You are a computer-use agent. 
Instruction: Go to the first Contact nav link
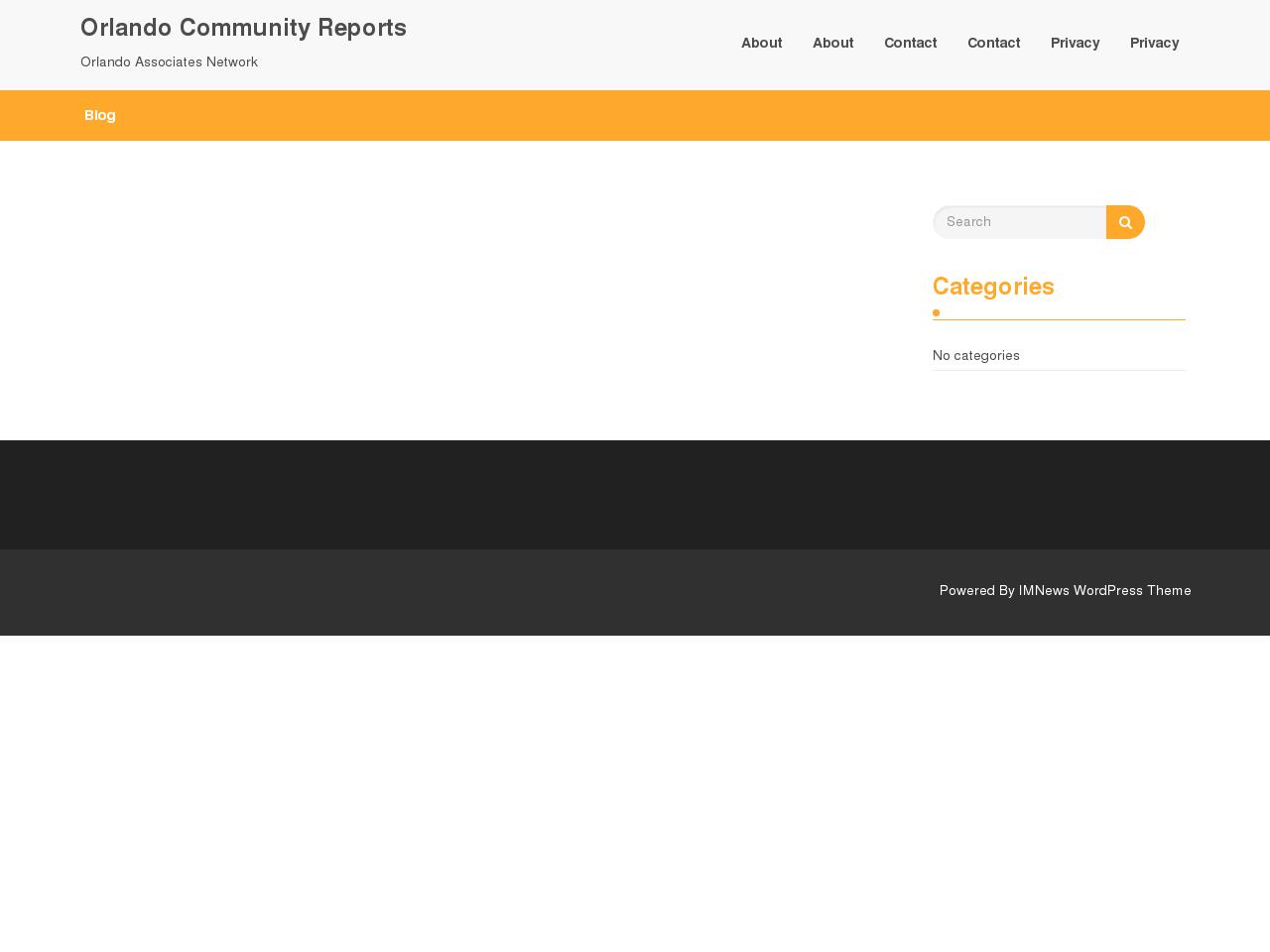tap(911, 43)
